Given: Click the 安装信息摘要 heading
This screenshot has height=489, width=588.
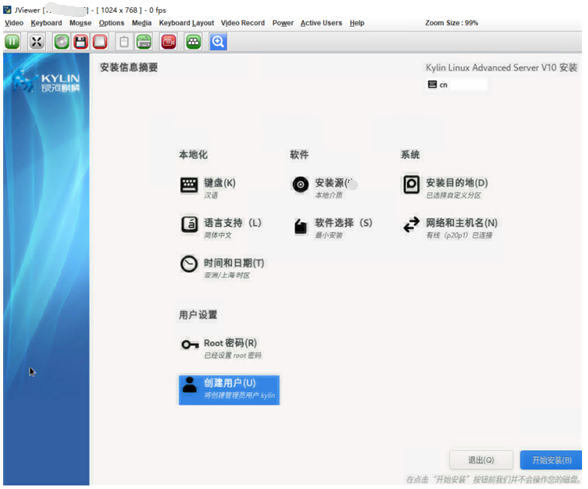Looking at the screenshot, I should click(129, 68).
